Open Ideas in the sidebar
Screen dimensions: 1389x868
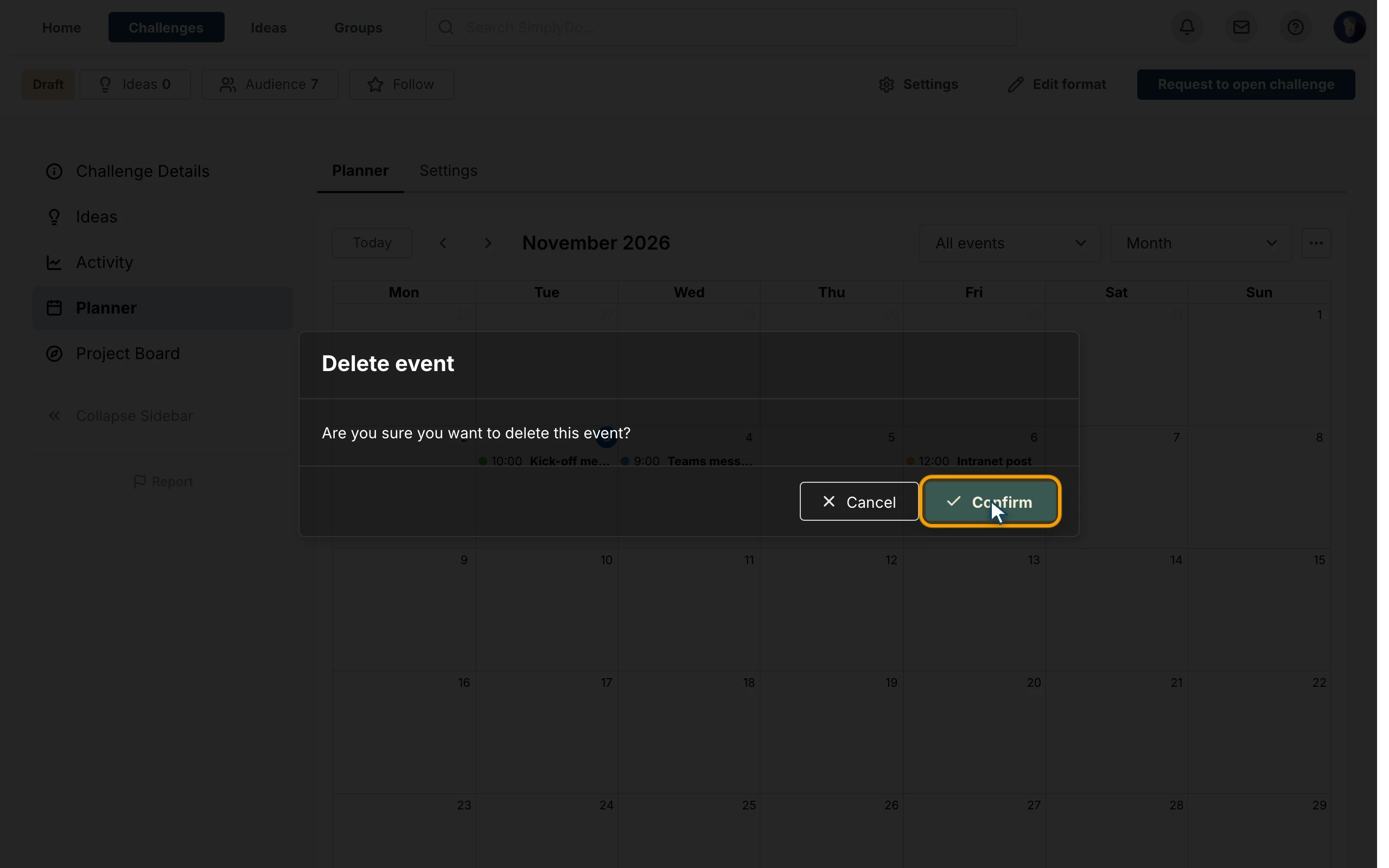pos(163,216)
